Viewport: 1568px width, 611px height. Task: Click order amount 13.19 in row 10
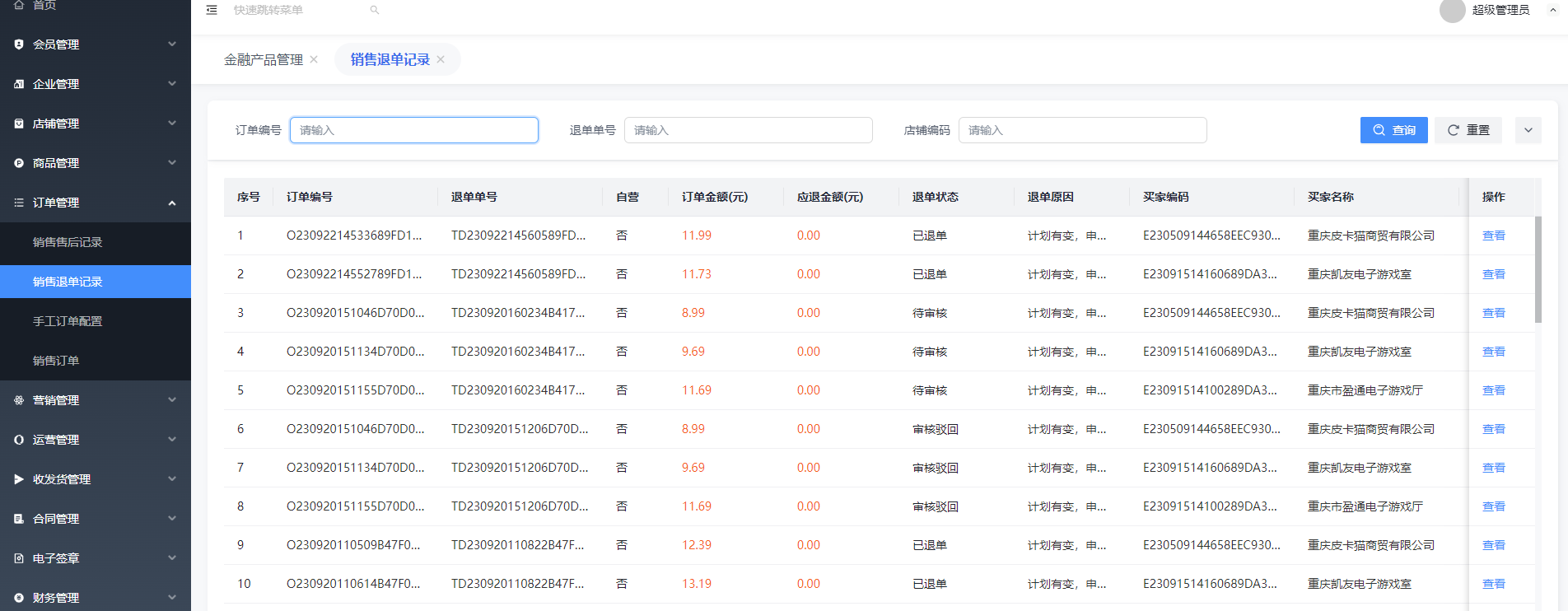[697, 584]
